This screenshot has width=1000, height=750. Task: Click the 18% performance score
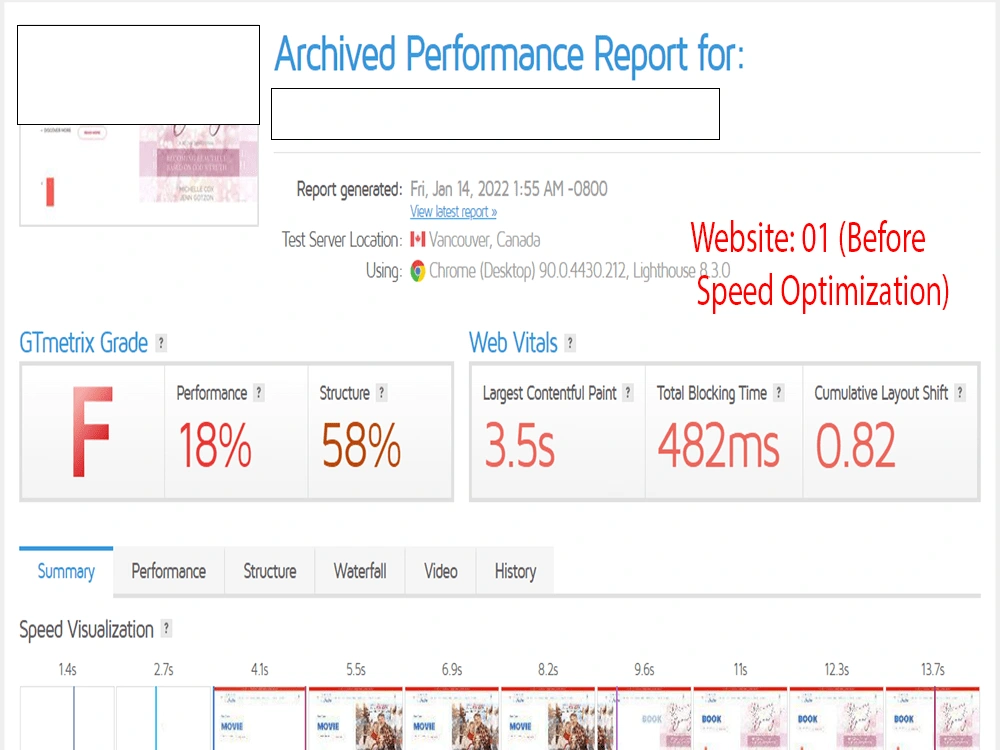215,445
